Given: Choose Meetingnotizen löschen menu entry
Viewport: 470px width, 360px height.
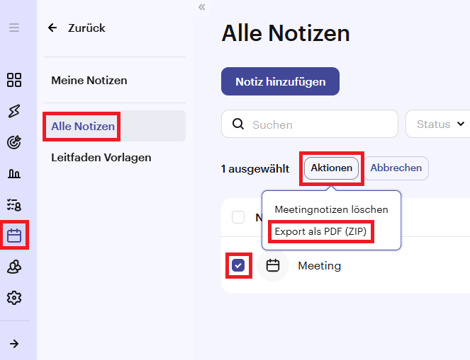Looking at the screenshot, I should click(331, 210).
